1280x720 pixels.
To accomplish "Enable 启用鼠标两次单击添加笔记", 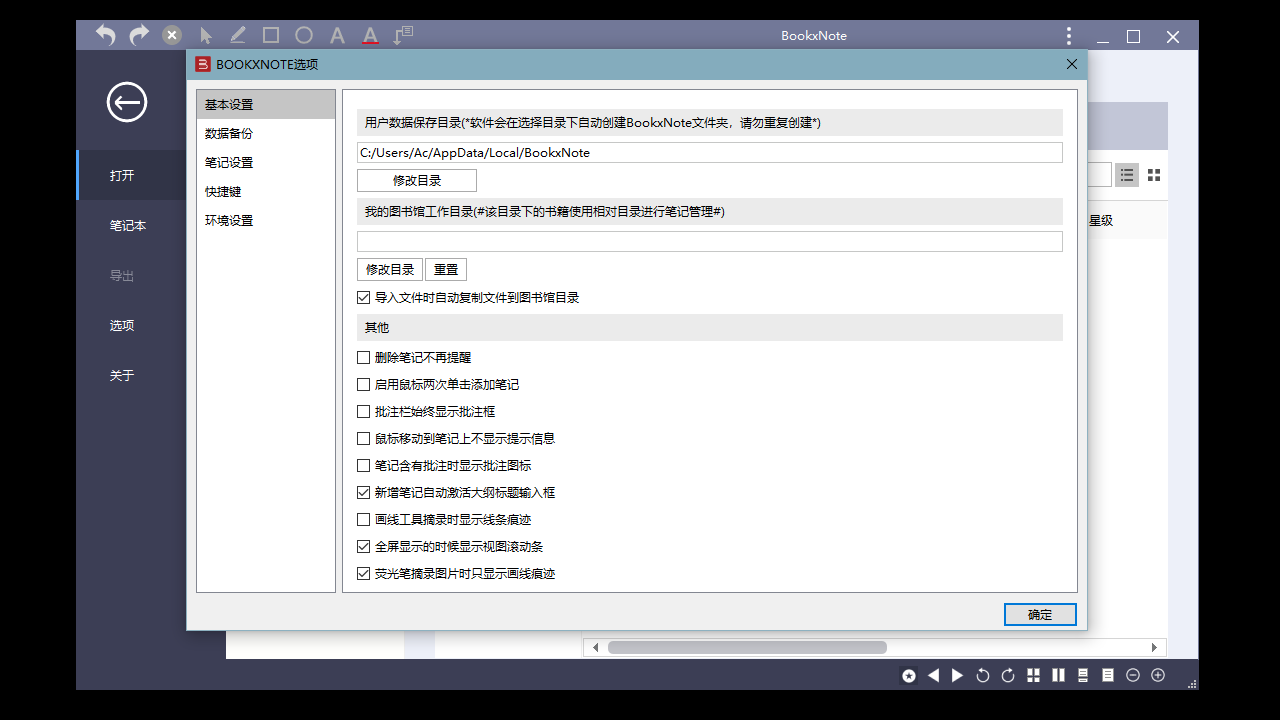I will click(364, 384).
